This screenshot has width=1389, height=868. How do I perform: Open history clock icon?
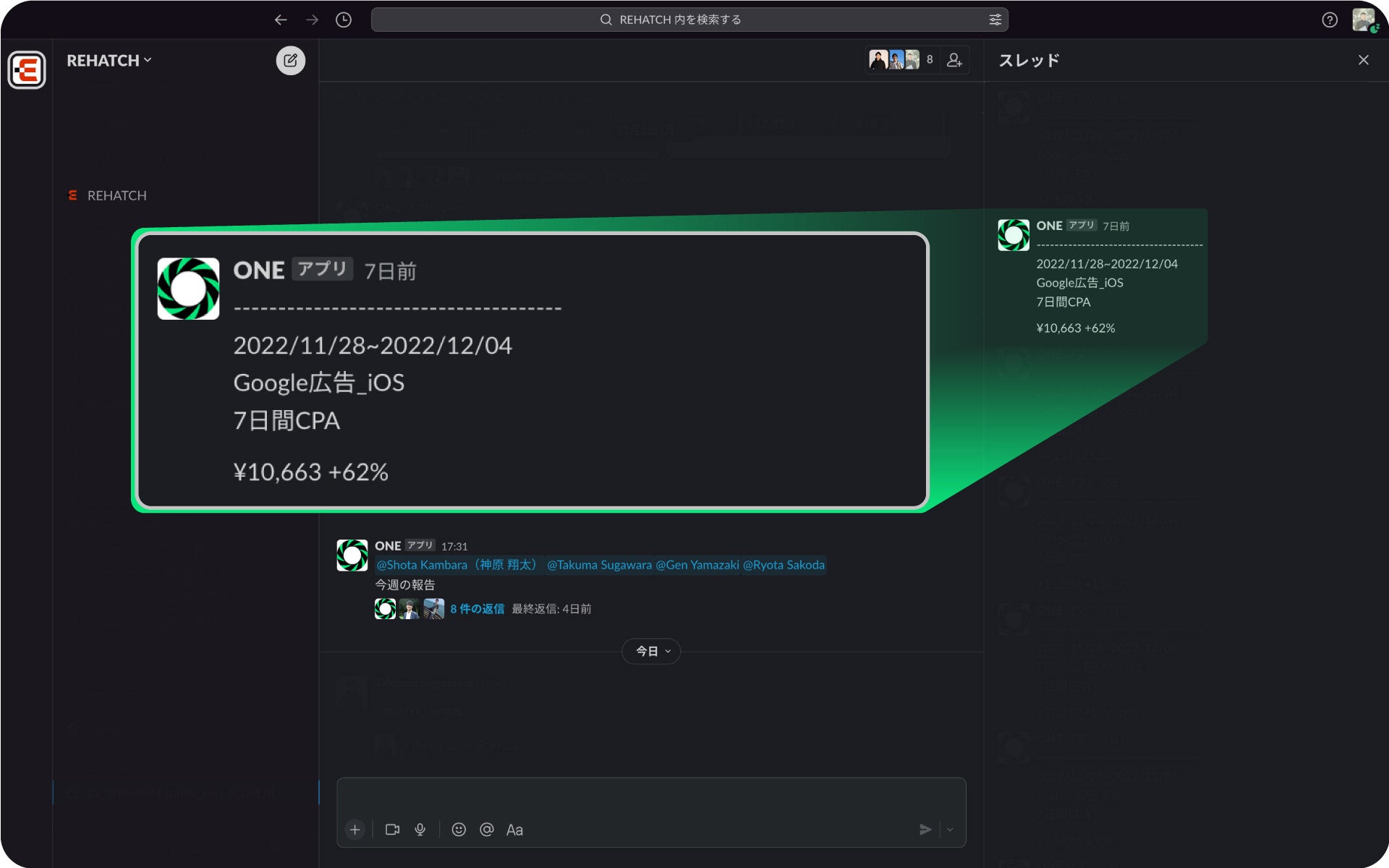pyautogui.click(x=344, y=20)
